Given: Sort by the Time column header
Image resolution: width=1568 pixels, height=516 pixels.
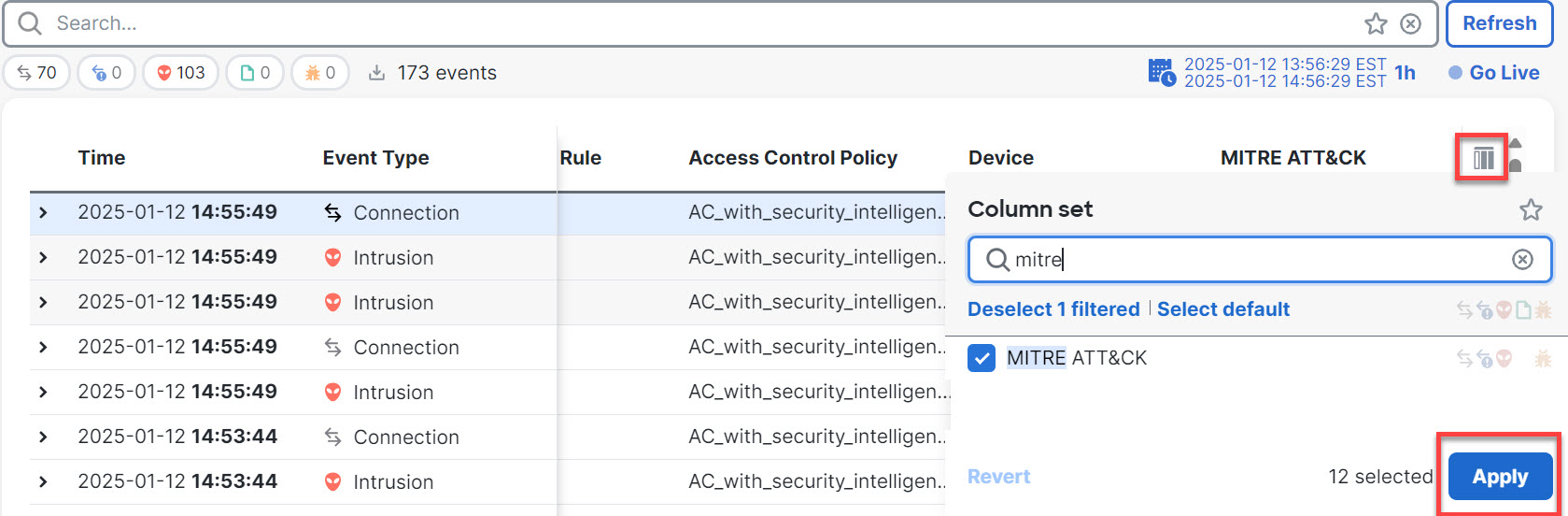Looking at the screenshot, I should 102,158.
